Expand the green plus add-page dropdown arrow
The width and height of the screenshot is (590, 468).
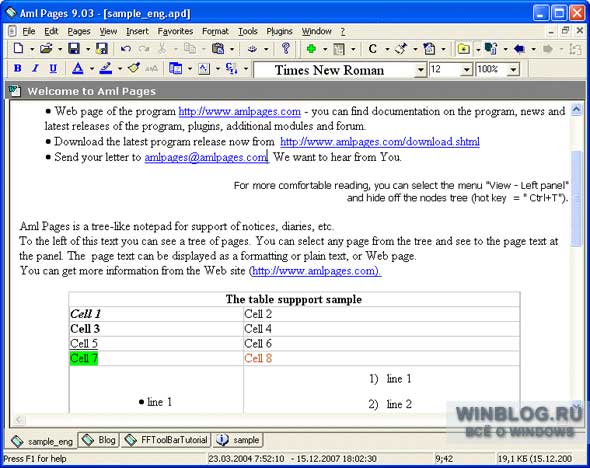[325, 49]
